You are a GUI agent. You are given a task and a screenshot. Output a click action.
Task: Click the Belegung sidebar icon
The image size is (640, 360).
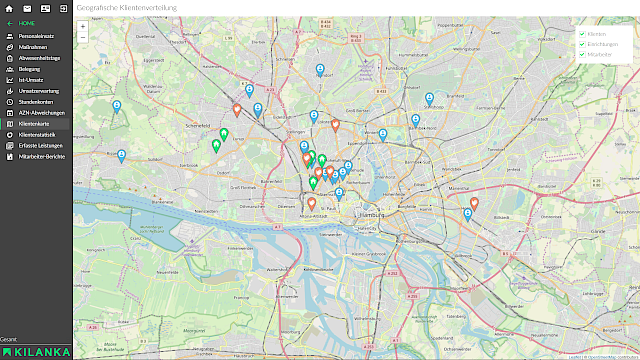[x=10, y=69]
